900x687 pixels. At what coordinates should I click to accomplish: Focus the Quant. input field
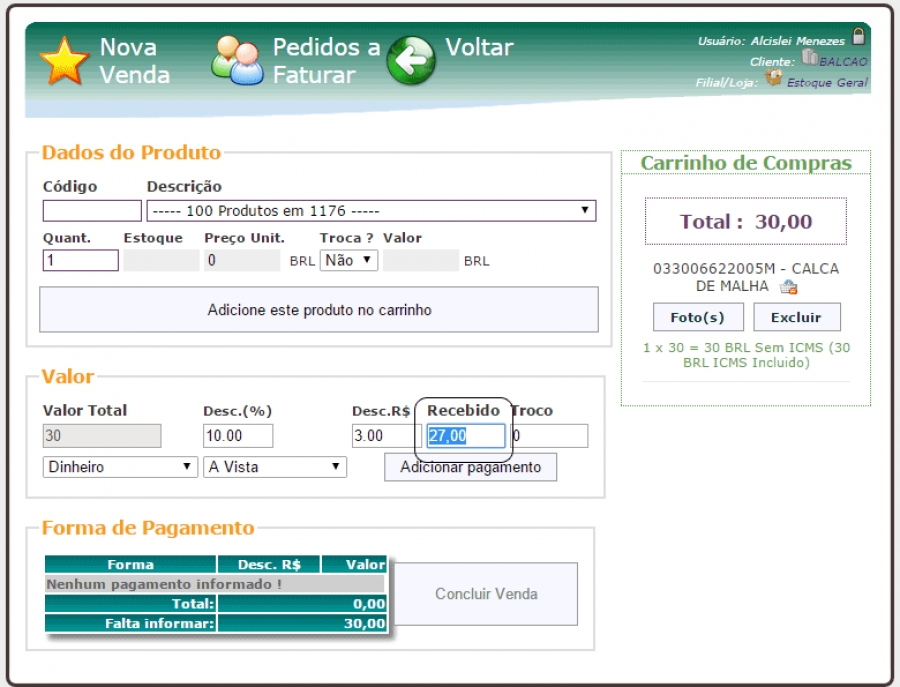click(x=80, y=260)
